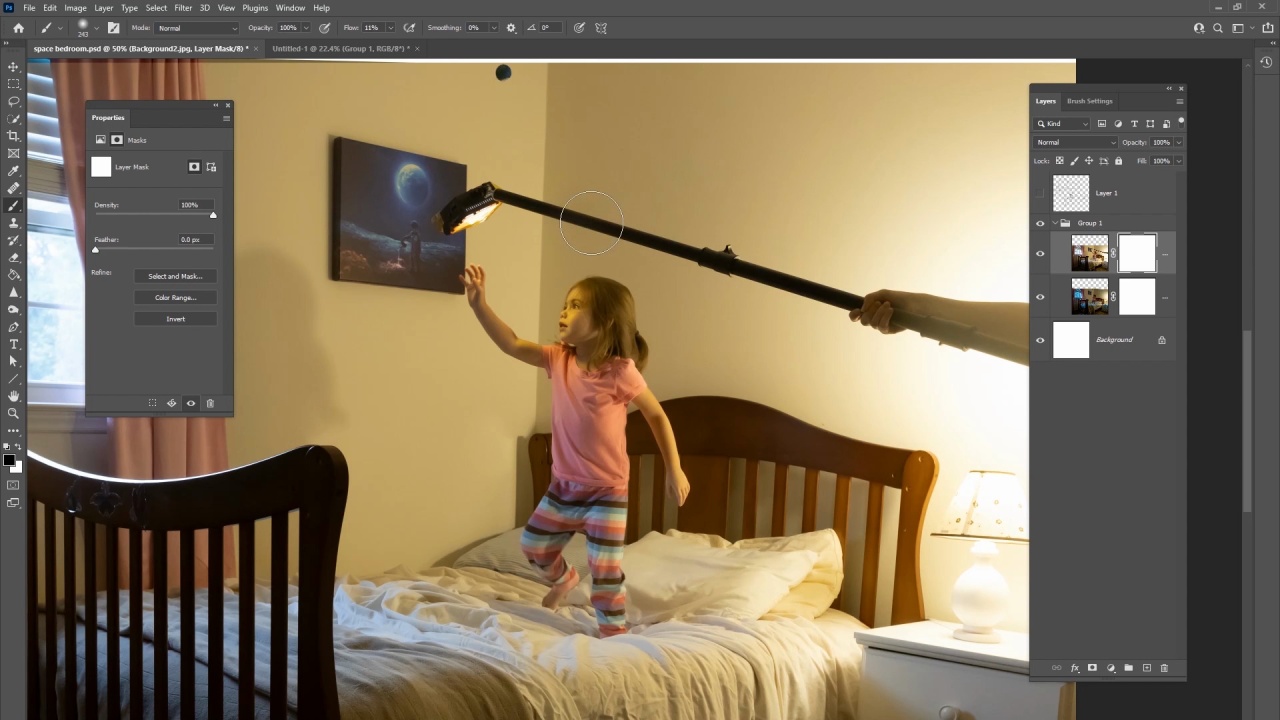Pick the Type tool in toolbar
The height and width of the screenshot is (720, 1280).
pyautogui.click(x=13, y=344)
